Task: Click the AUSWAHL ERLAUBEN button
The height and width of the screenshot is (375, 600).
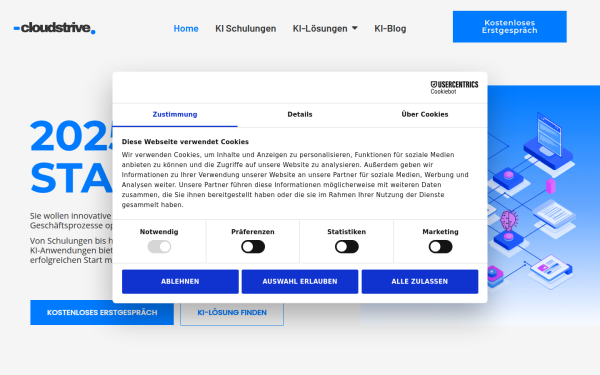Action: click(300, 282)
